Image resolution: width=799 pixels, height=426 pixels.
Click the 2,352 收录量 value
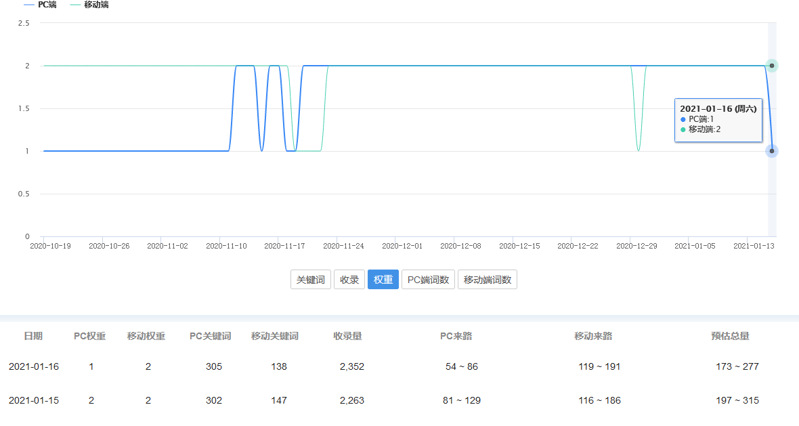pos(351,367)
